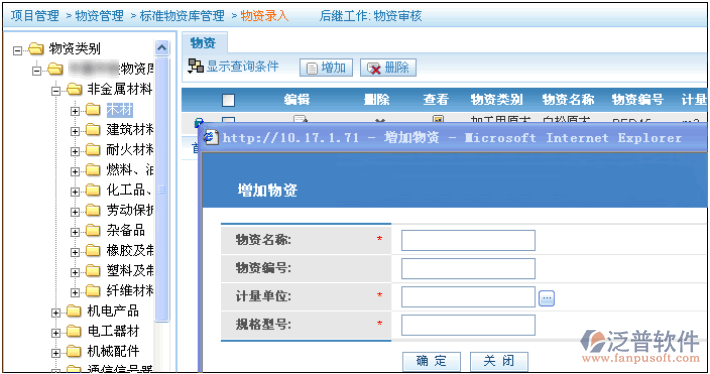Screen dimensions: 710x374
Task: Click the 木材 folder icon
Action: pos(92,109)
